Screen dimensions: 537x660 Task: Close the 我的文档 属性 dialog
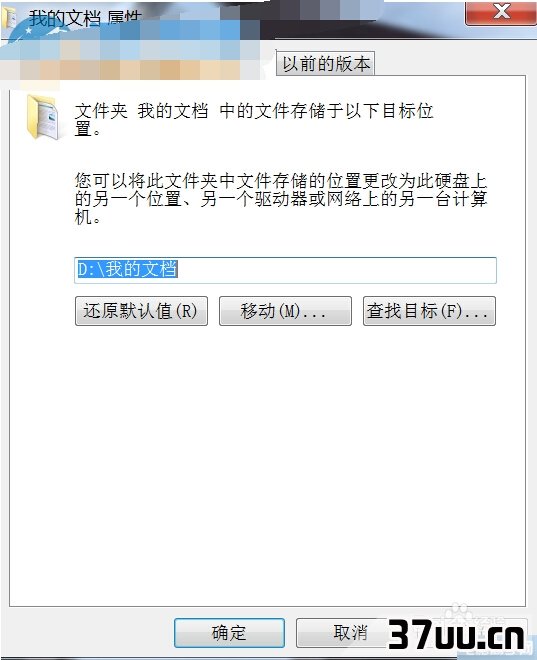point(501,12)
